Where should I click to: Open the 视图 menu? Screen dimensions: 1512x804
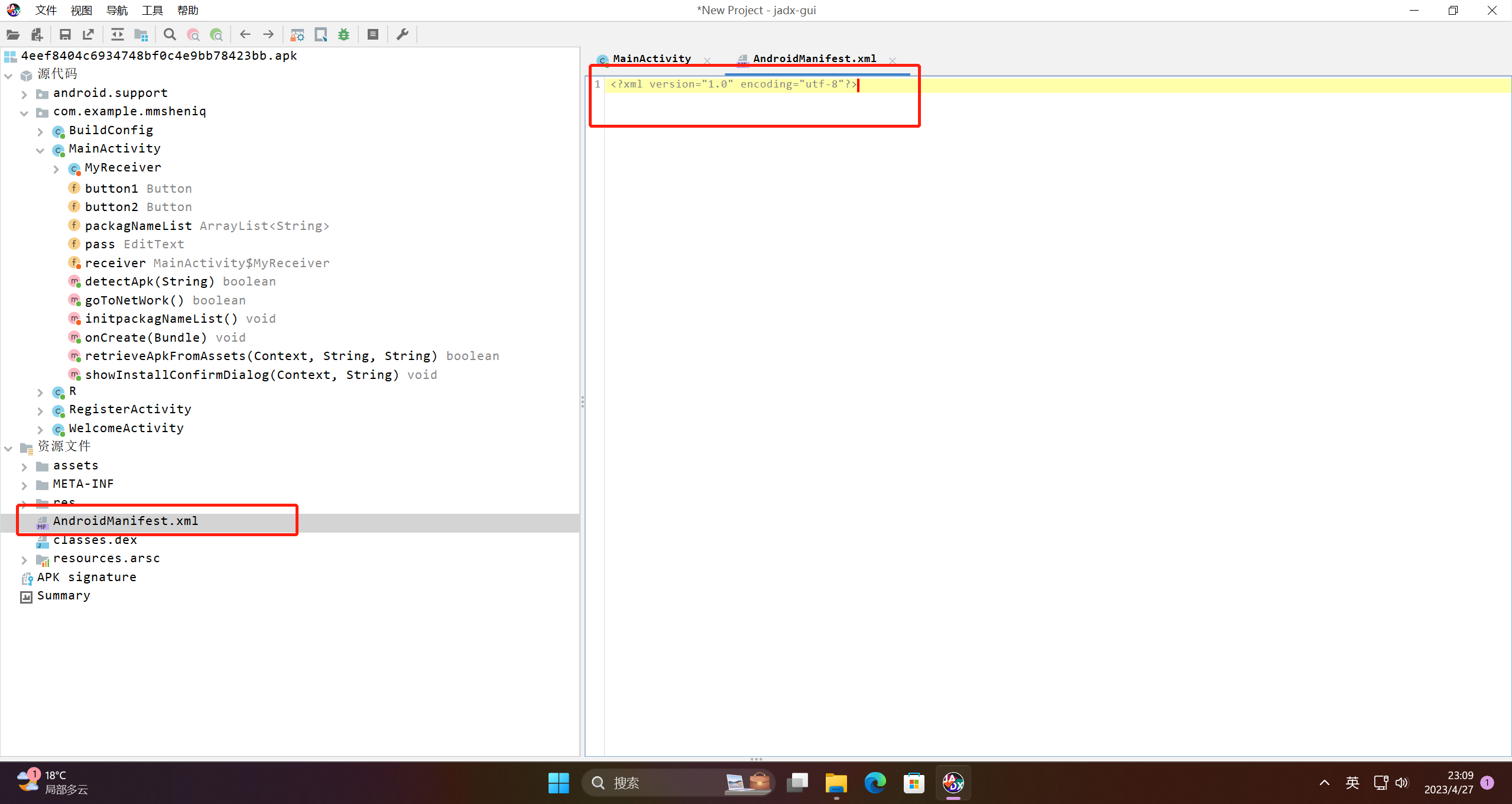(x=82, y=10)
